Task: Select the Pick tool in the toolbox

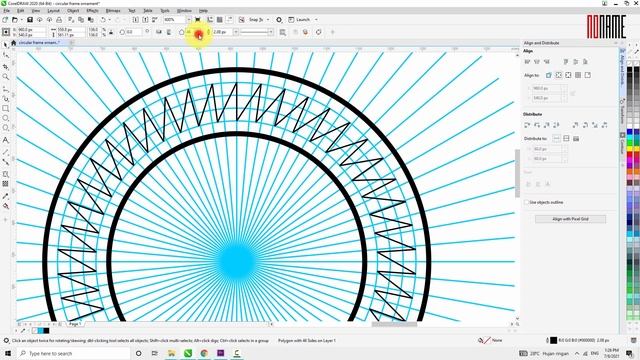Action: click(5, 45)
